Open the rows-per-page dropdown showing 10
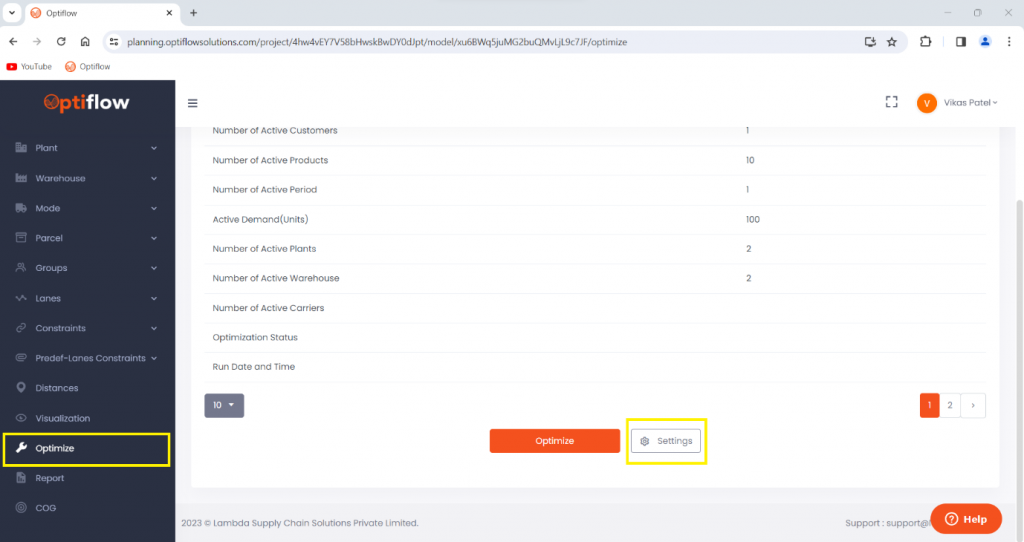 tap(224, 405)
